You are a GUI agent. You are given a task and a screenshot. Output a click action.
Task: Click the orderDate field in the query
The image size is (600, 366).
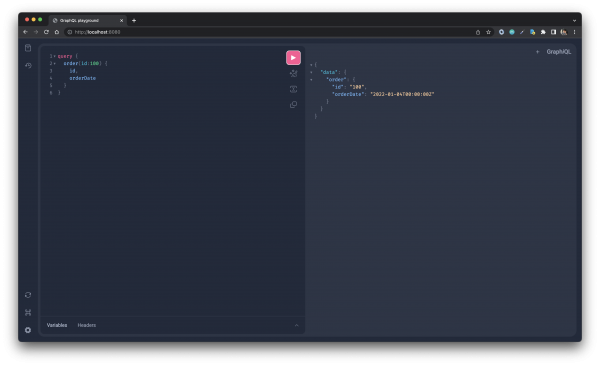(83, 78)
